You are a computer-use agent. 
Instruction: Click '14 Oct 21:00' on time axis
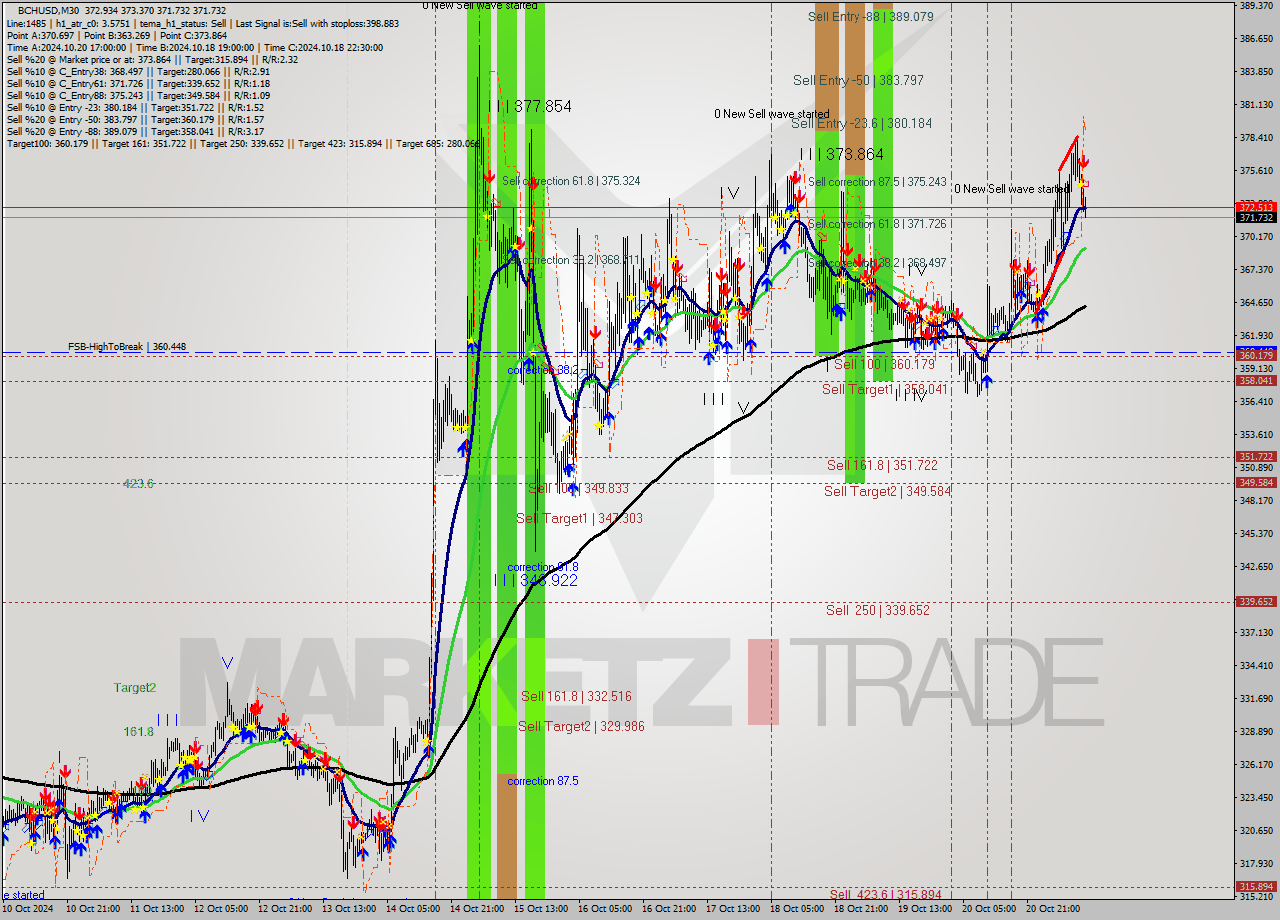pos(477,909)
